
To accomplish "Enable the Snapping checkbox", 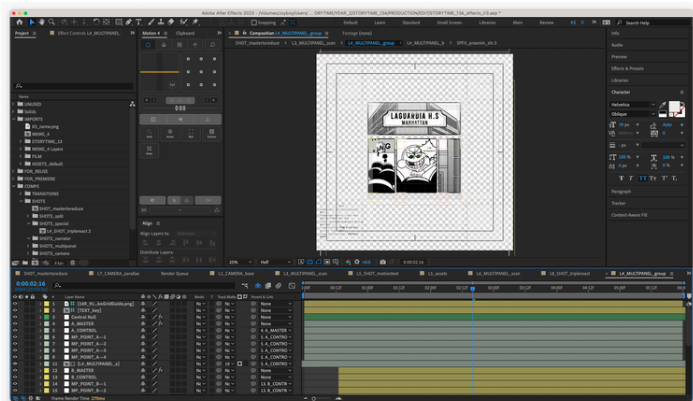I will (x=254, y=23).
